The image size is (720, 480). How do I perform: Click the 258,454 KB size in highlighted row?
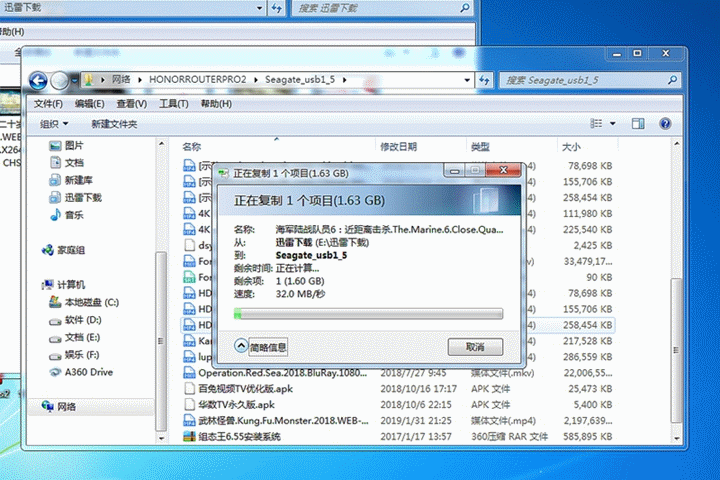click(587, 325)
